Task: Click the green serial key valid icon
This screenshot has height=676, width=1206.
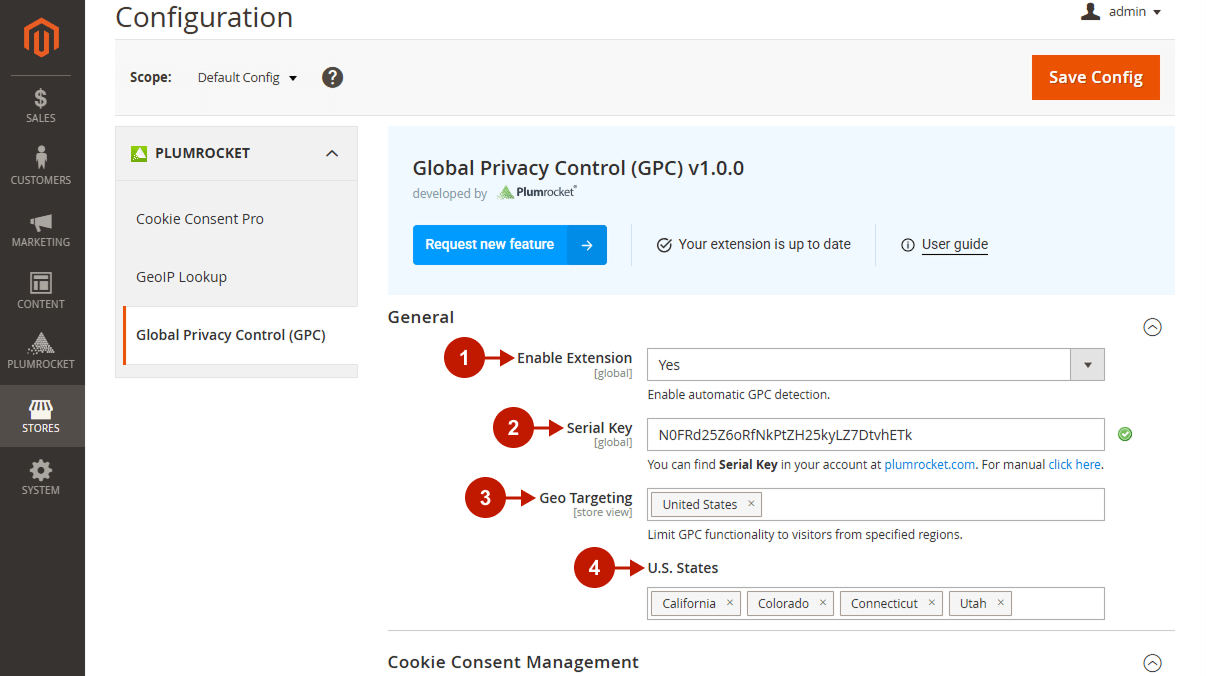Action: click(1125, 434)
